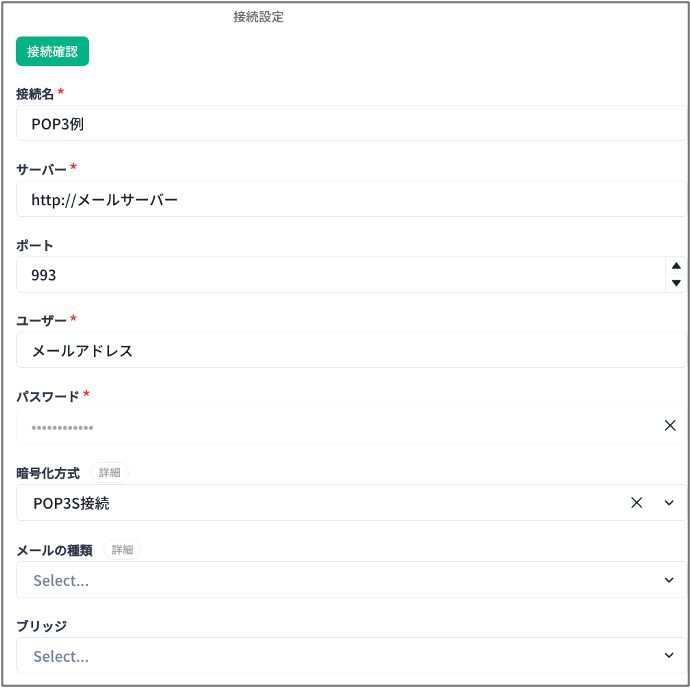Viewport: 690px width, 688px height.
Task: Open the ブリッジ Select... box
Action: (330, 656)
